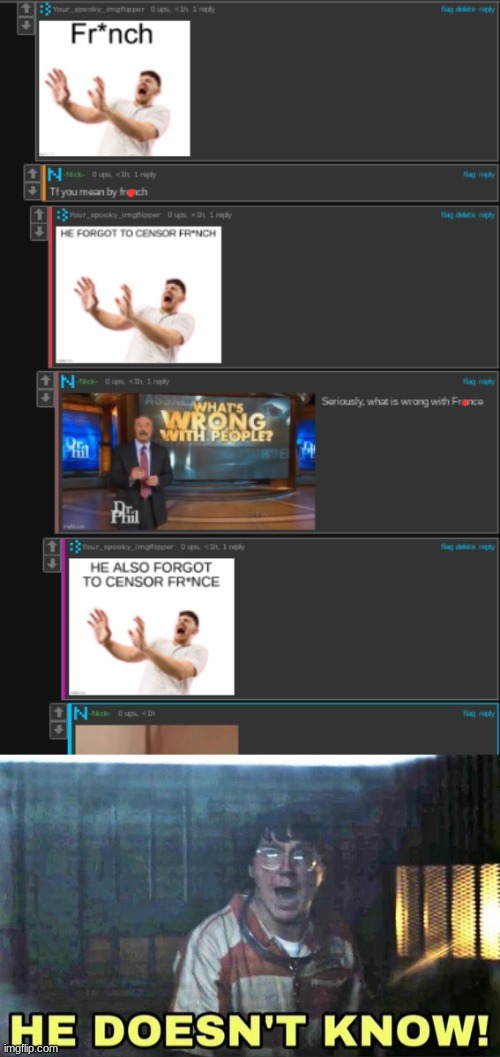This screenshot has width=500, height=1057.
Task: Upvote the 'Fr*nch' image comment
Action: [x=25, y=9]
